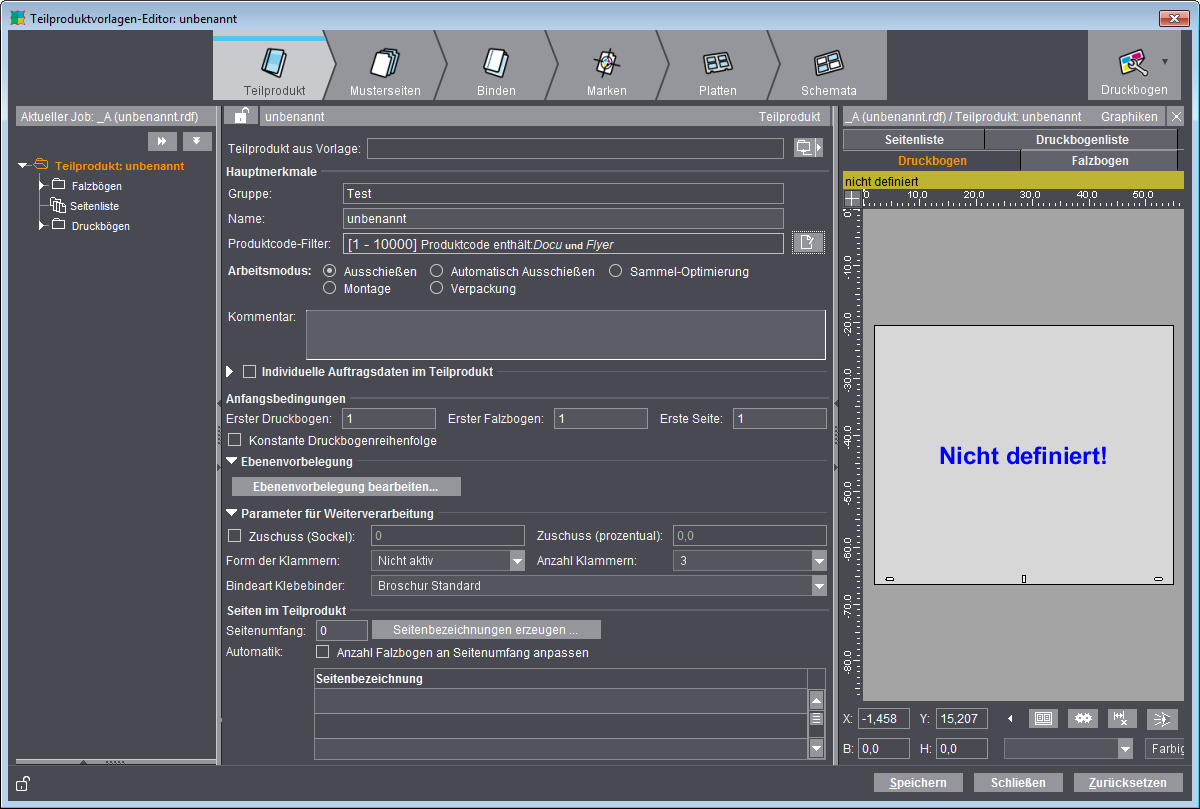Click the Produktcode-Filter edit icon
The height and width of the screenshot is (809, 1200).
click(808, 243)
